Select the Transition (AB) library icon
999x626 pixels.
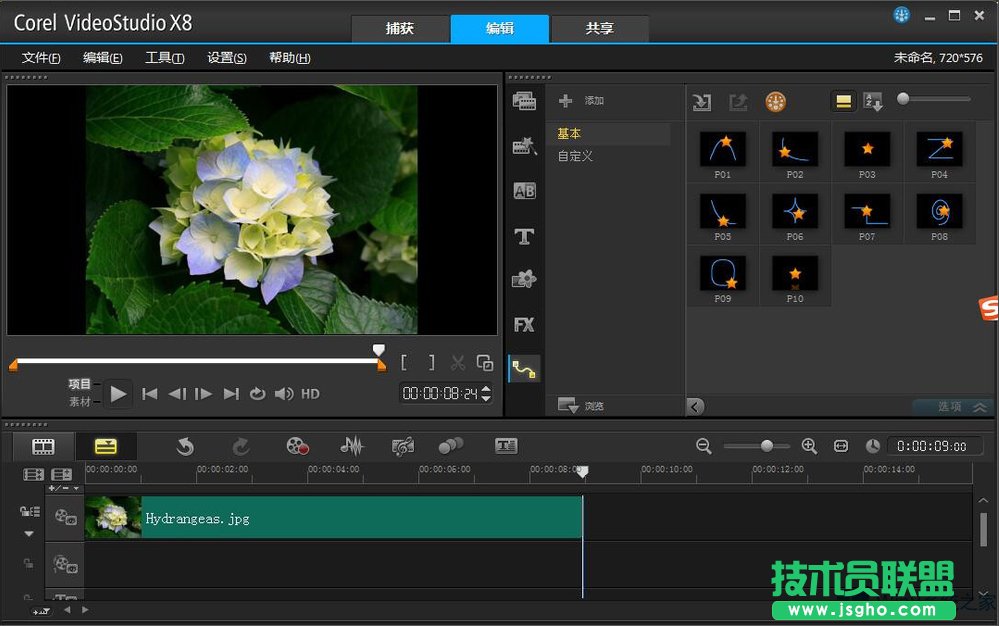pyautogui.click(x=524, y=191)
